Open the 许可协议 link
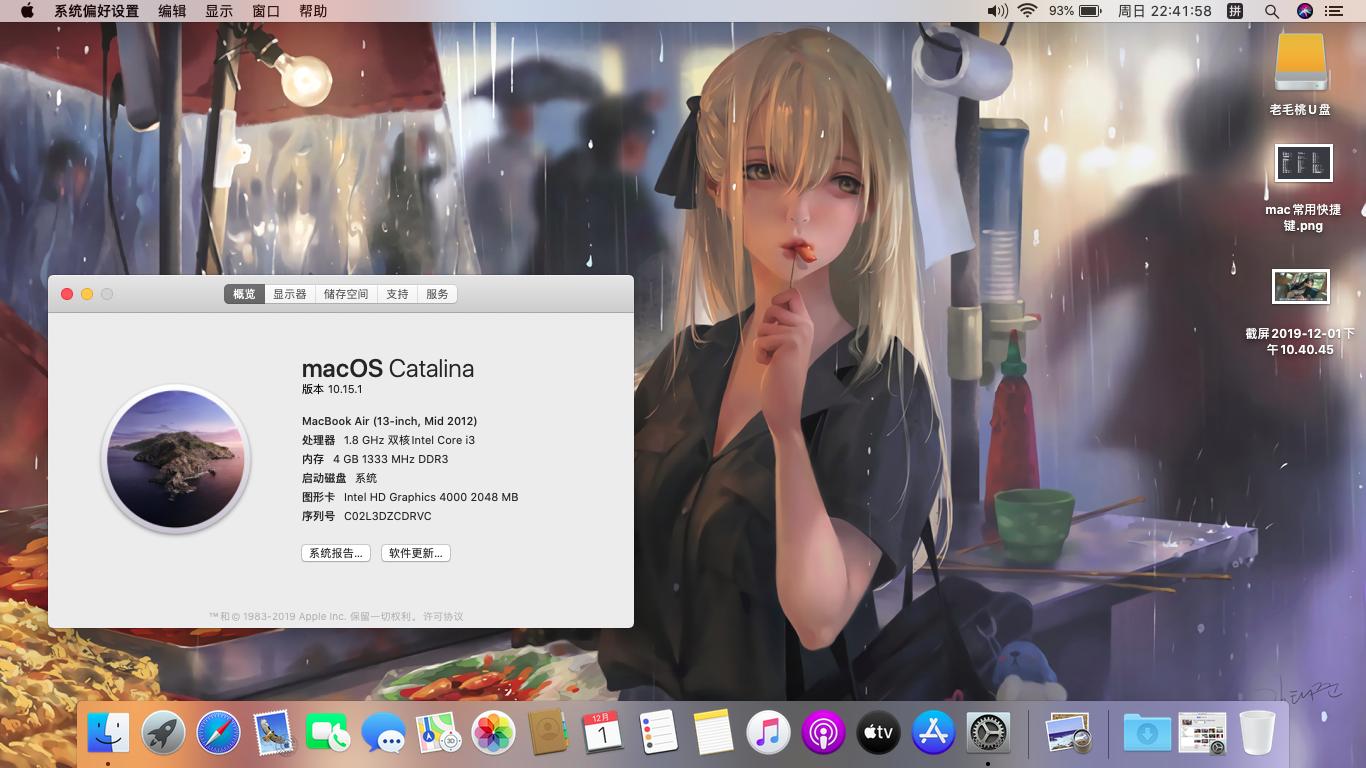 tap(443, 617)
